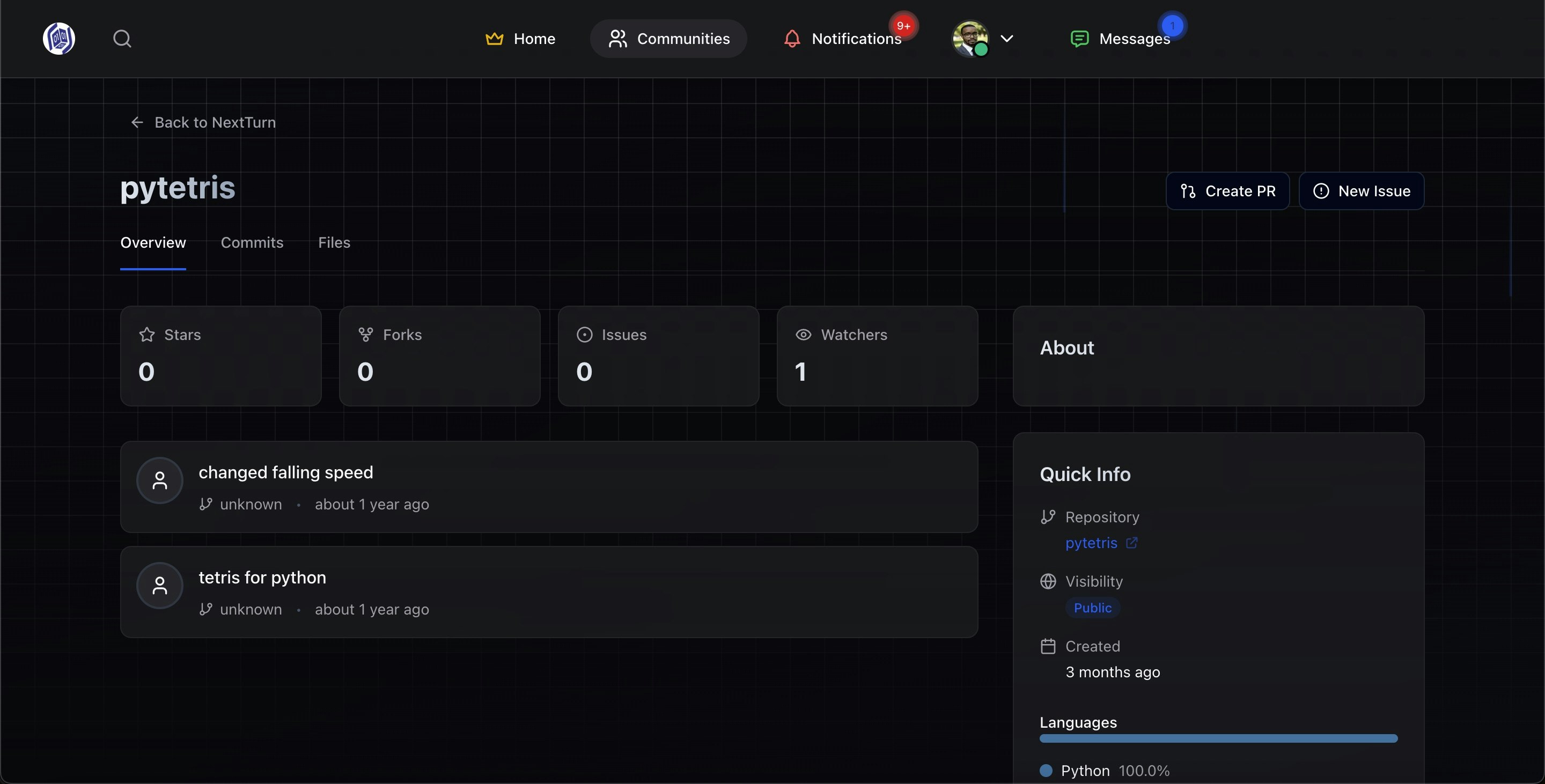Click avatar icon of 'changed falling speed' commit
Viewport: 1545px width, 784px height.
point(159,480)
